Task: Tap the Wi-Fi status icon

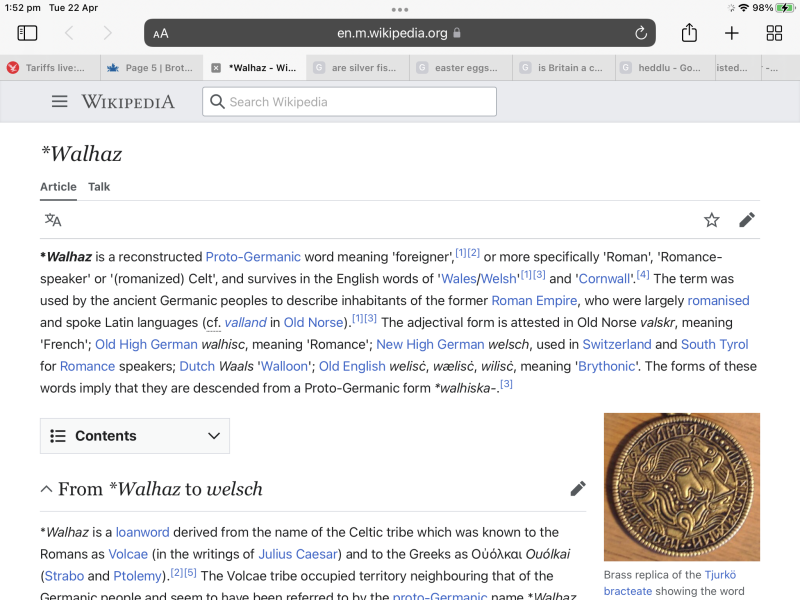Action: [x=744, y=8]
